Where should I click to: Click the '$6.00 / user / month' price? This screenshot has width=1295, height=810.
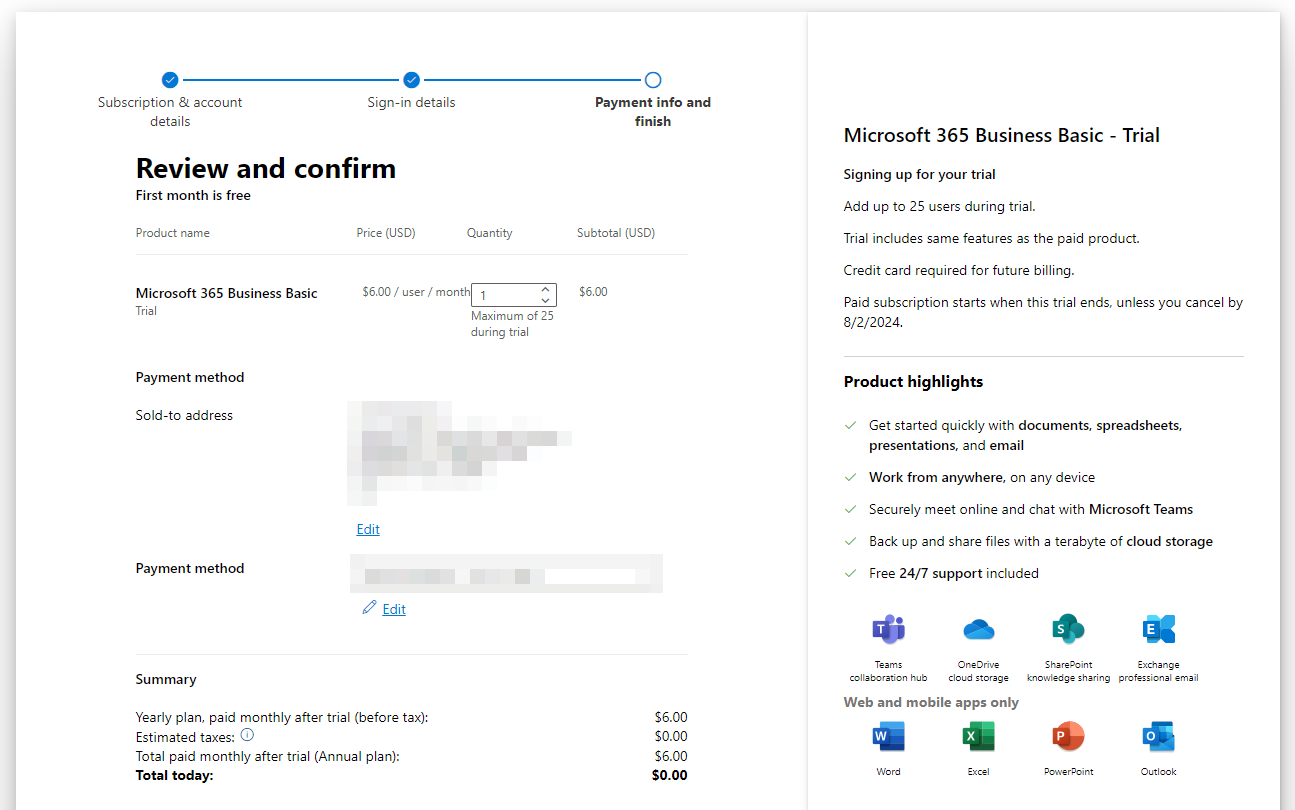(416, 292)
